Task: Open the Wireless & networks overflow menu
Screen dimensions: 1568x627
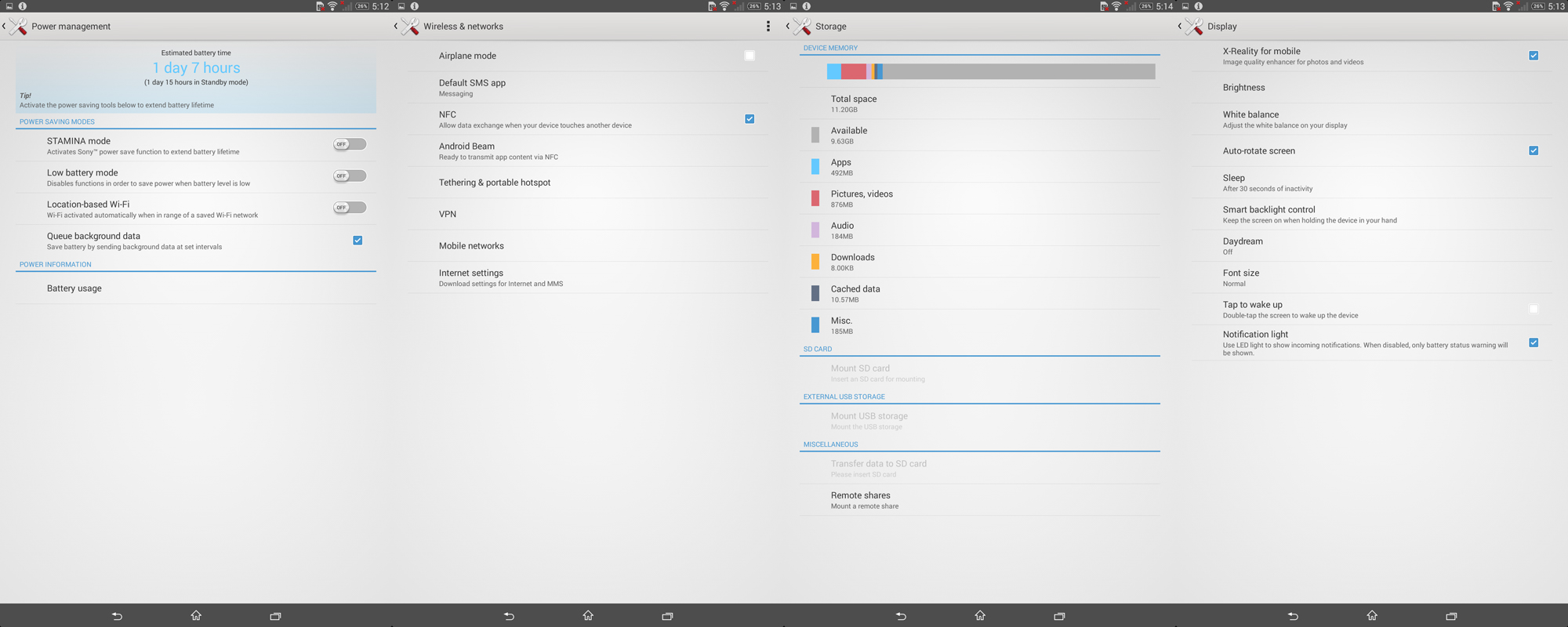Action: click(768, 27)
